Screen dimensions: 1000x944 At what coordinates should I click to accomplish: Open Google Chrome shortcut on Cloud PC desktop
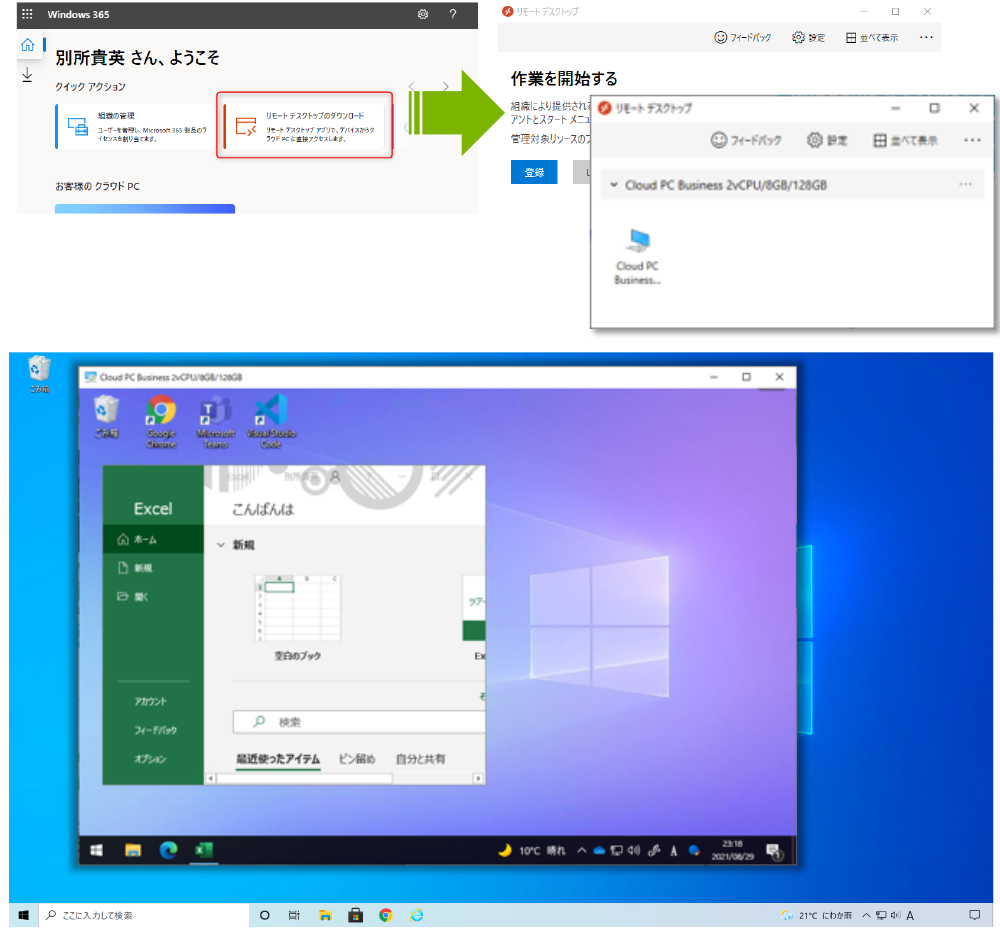pyautogui.click(x=161, y=421)
